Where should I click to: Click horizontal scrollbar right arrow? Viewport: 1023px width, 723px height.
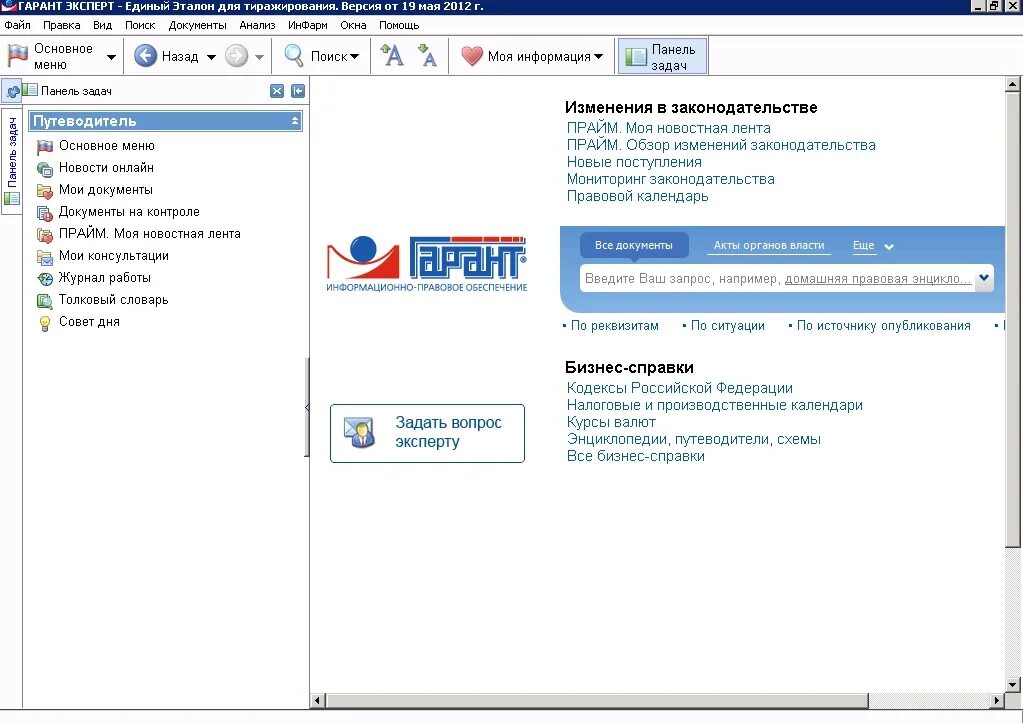(996, 701)
